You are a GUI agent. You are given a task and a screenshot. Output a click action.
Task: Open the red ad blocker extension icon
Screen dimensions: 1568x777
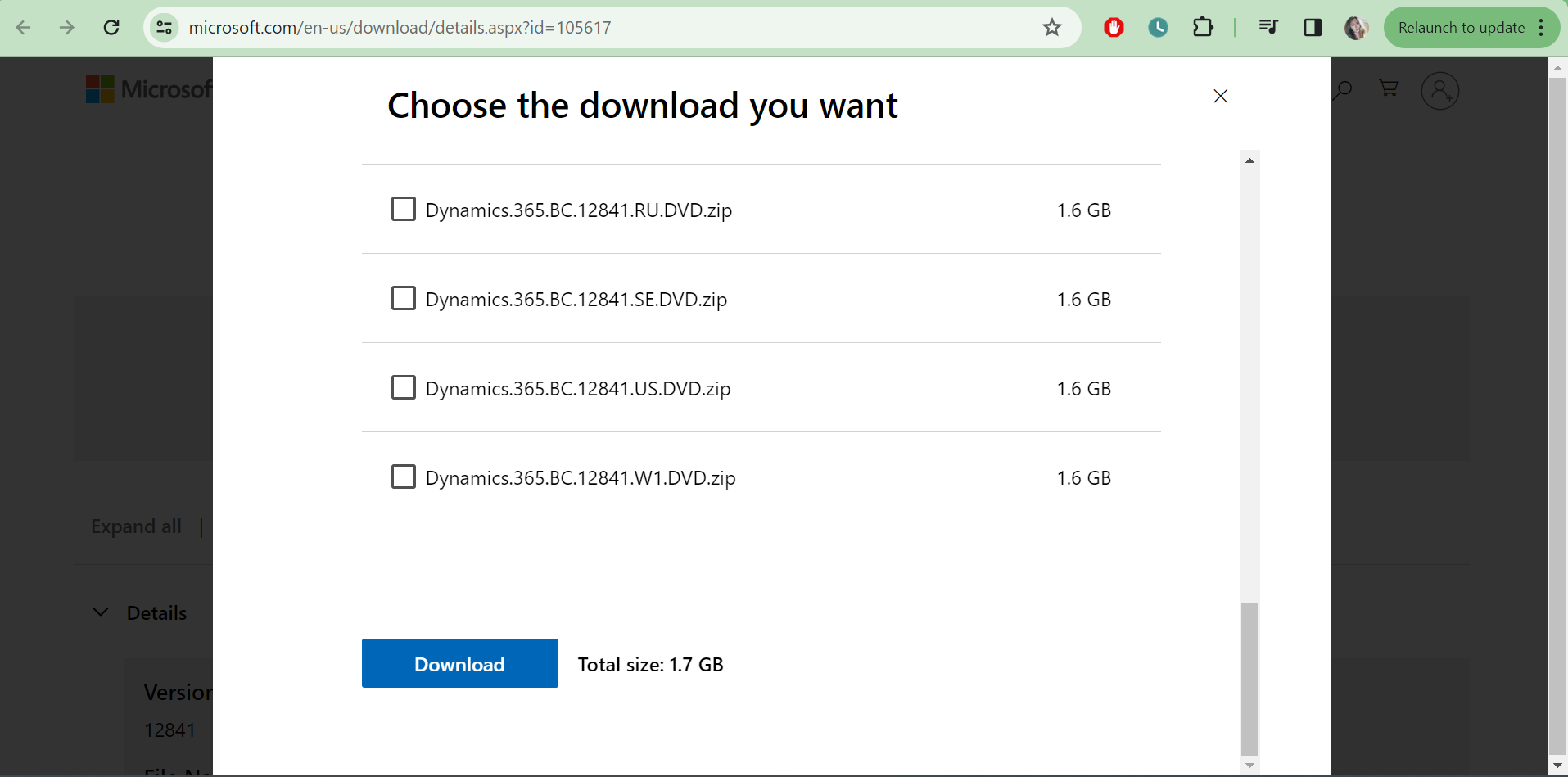tap(1114, 28)
